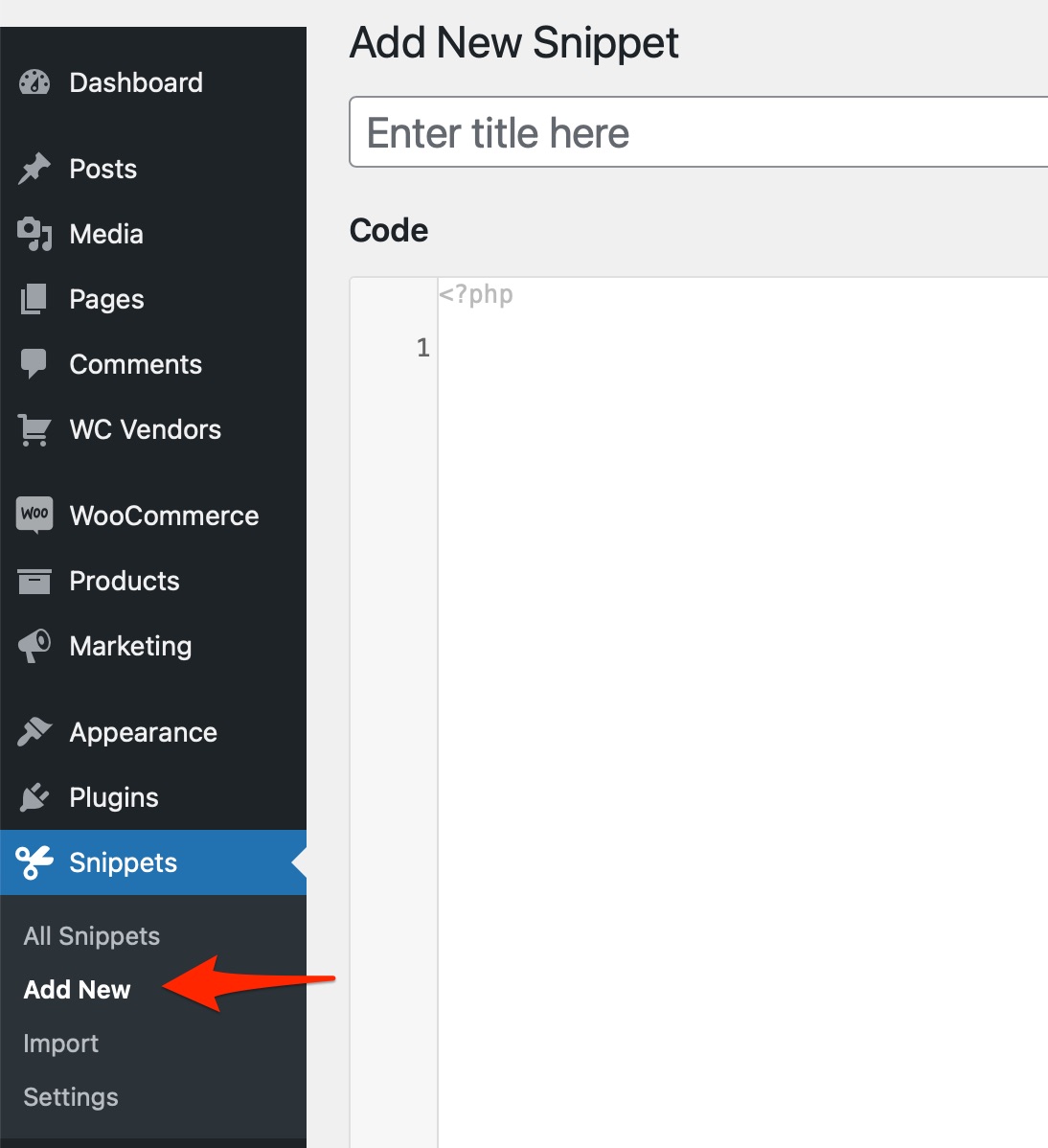Click into line 1 of code editor
The image size is (1048, 1148).
click(742, 348)
